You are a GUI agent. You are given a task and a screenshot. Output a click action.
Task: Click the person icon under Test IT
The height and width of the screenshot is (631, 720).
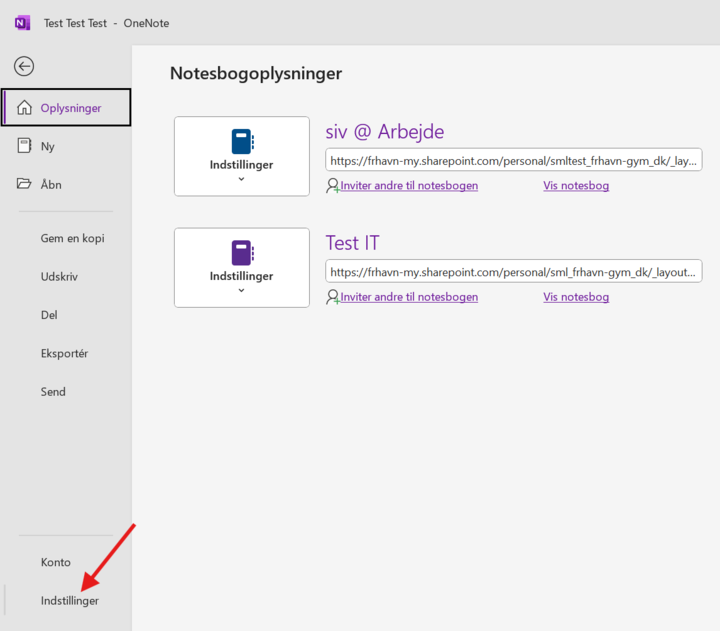tap(333, 297)
